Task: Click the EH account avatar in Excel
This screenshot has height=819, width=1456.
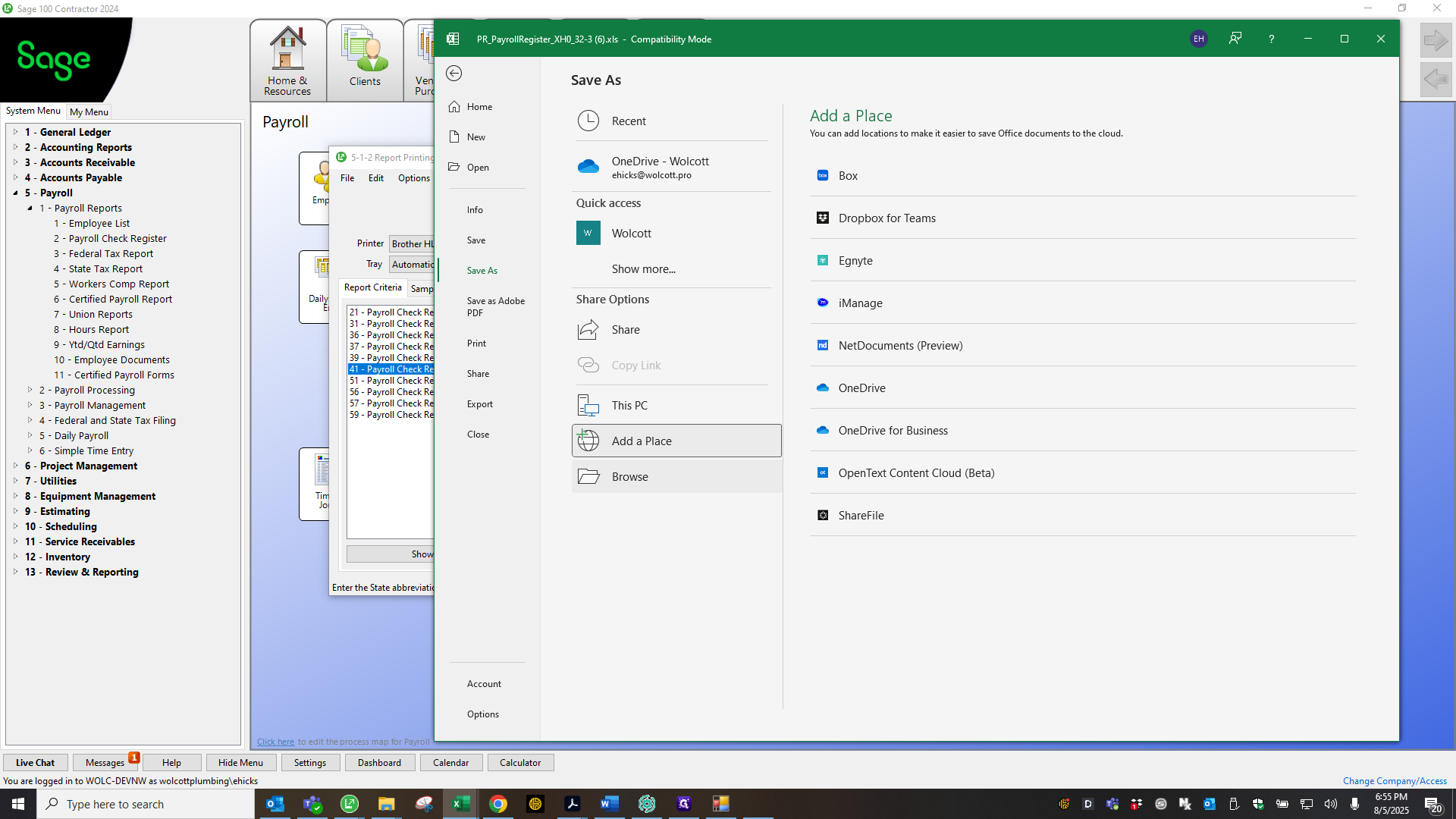Action: tap(1198, 39)
